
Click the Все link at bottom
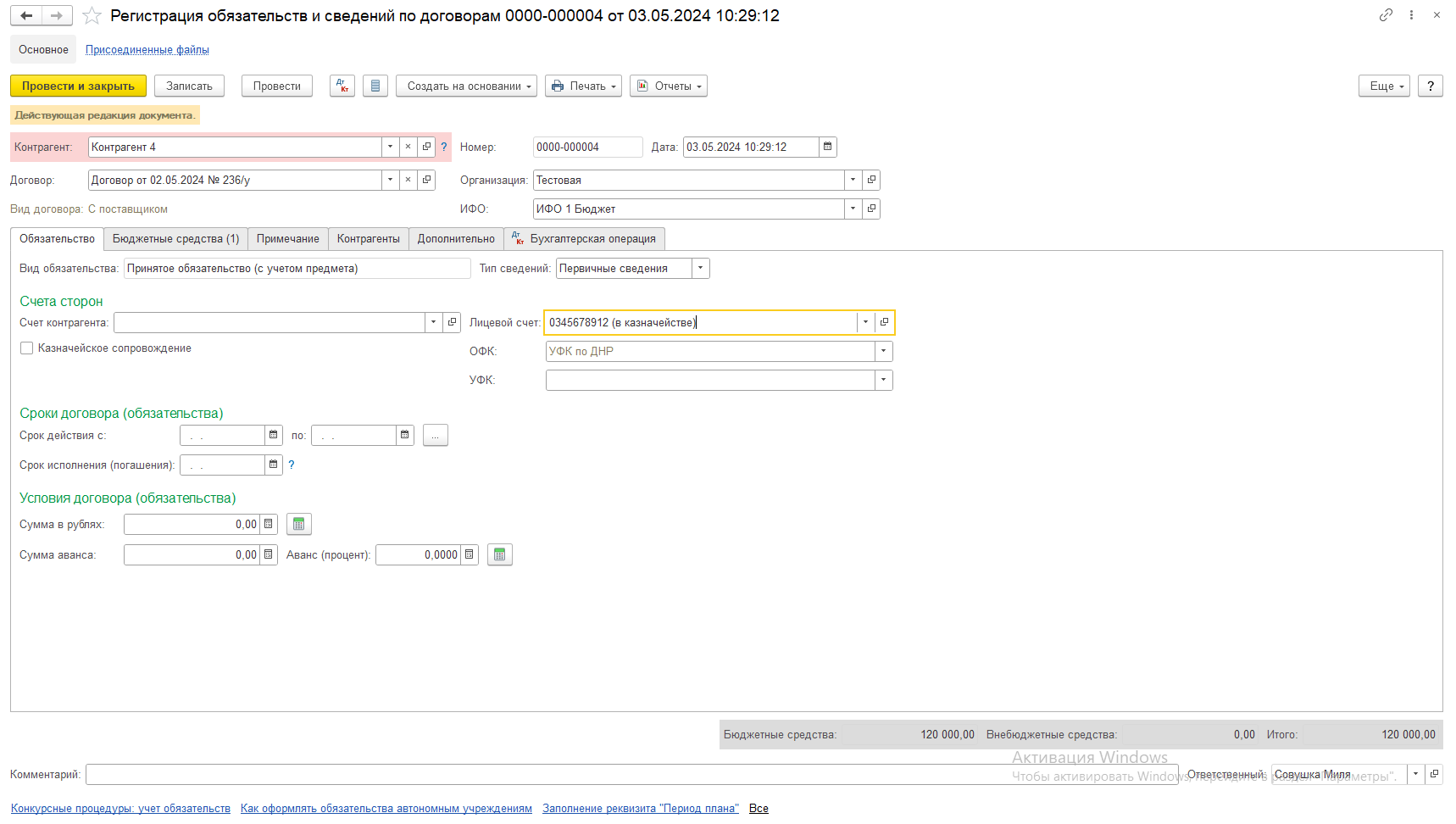[759, 809]
